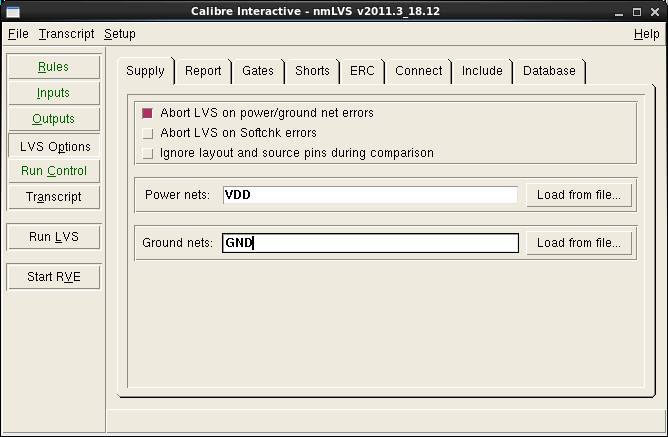Click the Power nets input field
Screen dimensions: 668x437
370,195
